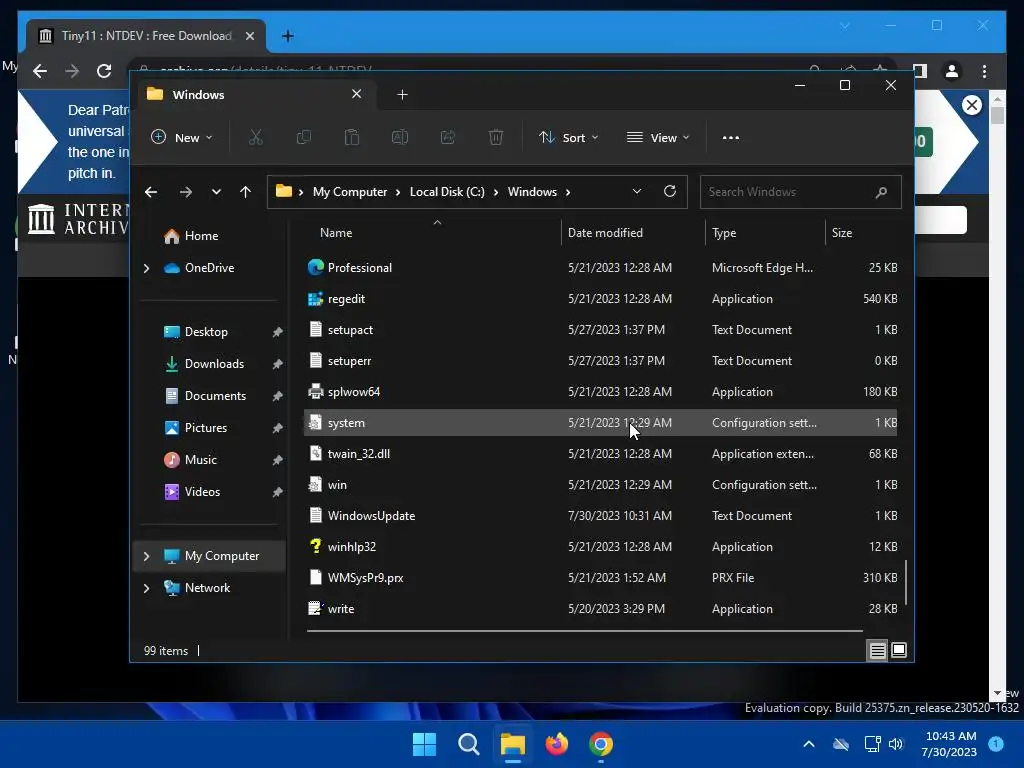
Task: Open a new Chrome tab
Action: pos(288,36)
